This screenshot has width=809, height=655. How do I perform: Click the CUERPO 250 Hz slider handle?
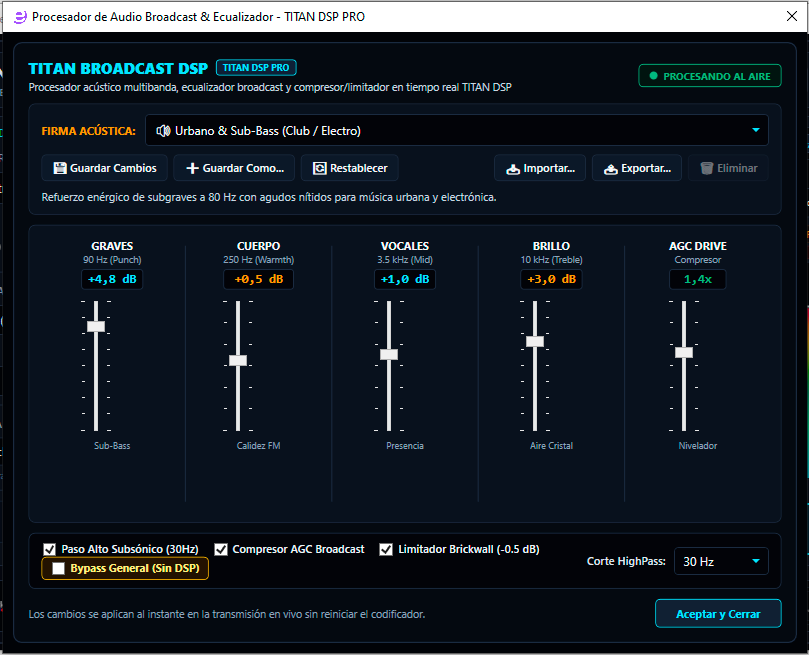[238, 361]
